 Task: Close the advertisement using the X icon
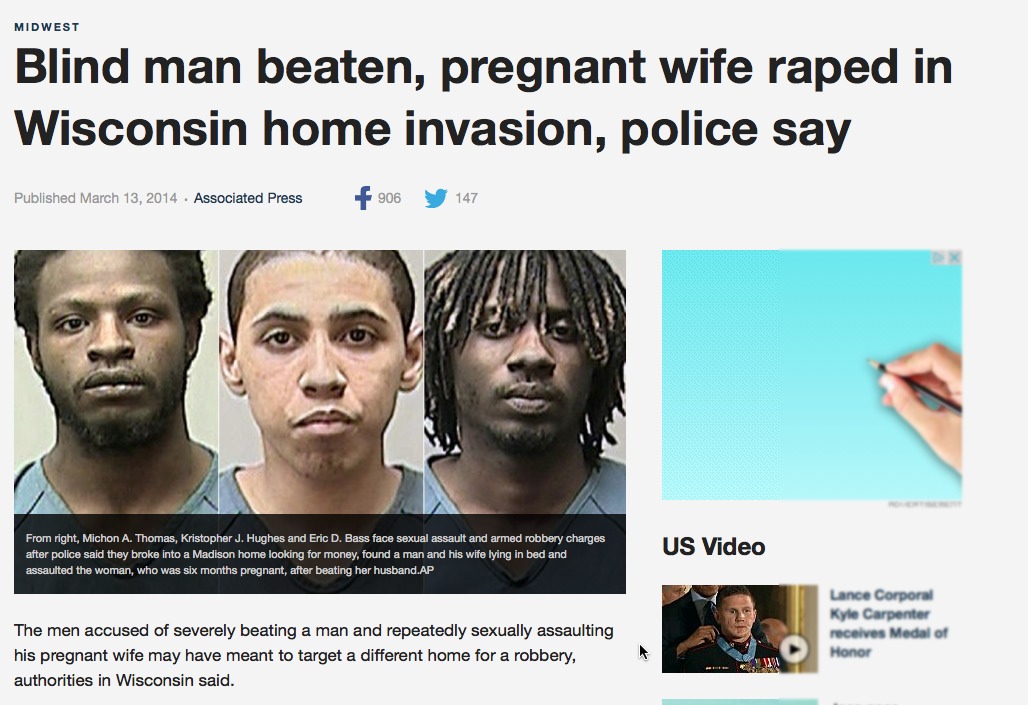955,258
